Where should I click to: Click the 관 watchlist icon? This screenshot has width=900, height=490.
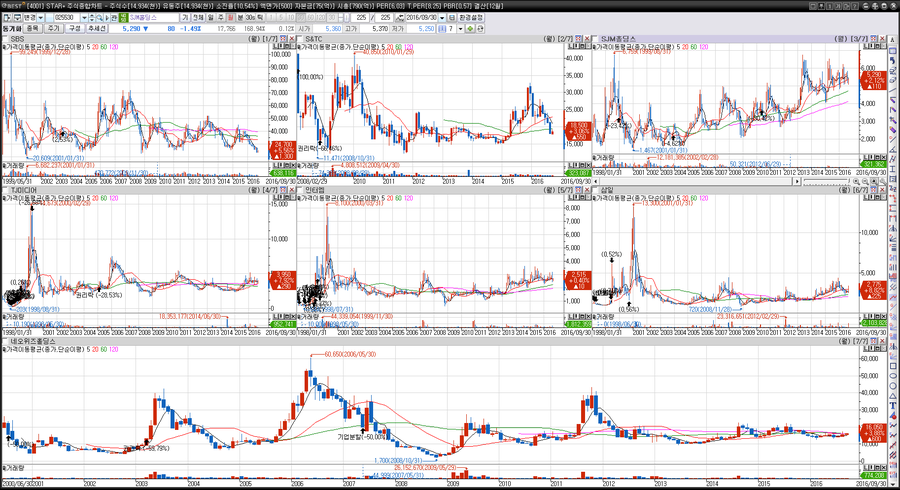click(x=114, y=18)
